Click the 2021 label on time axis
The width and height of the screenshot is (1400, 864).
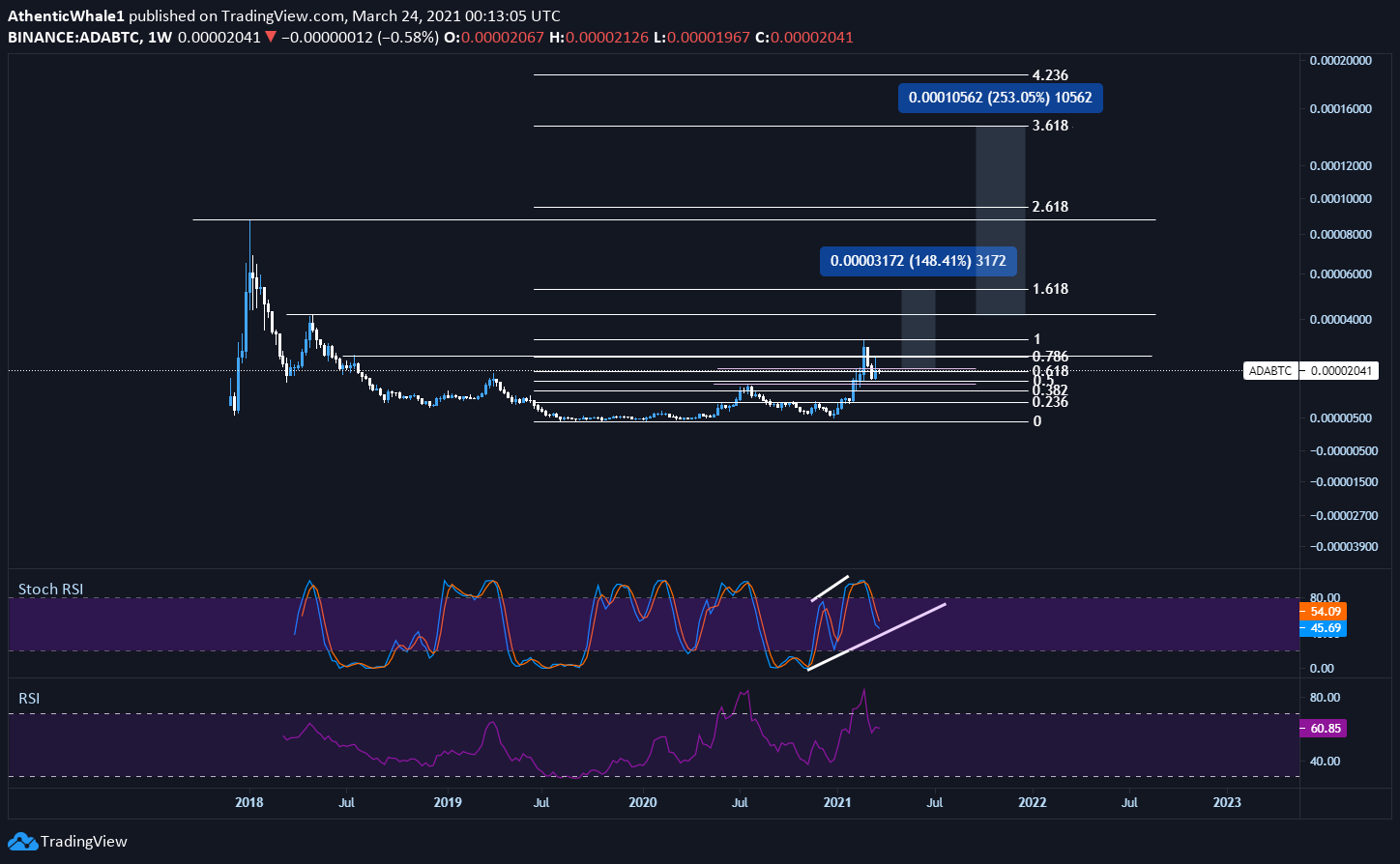[x=837, y=802]
